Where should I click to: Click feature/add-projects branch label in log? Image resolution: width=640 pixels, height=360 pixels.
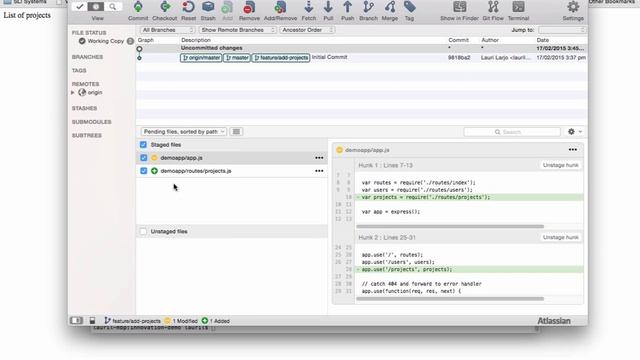(281, 58)
